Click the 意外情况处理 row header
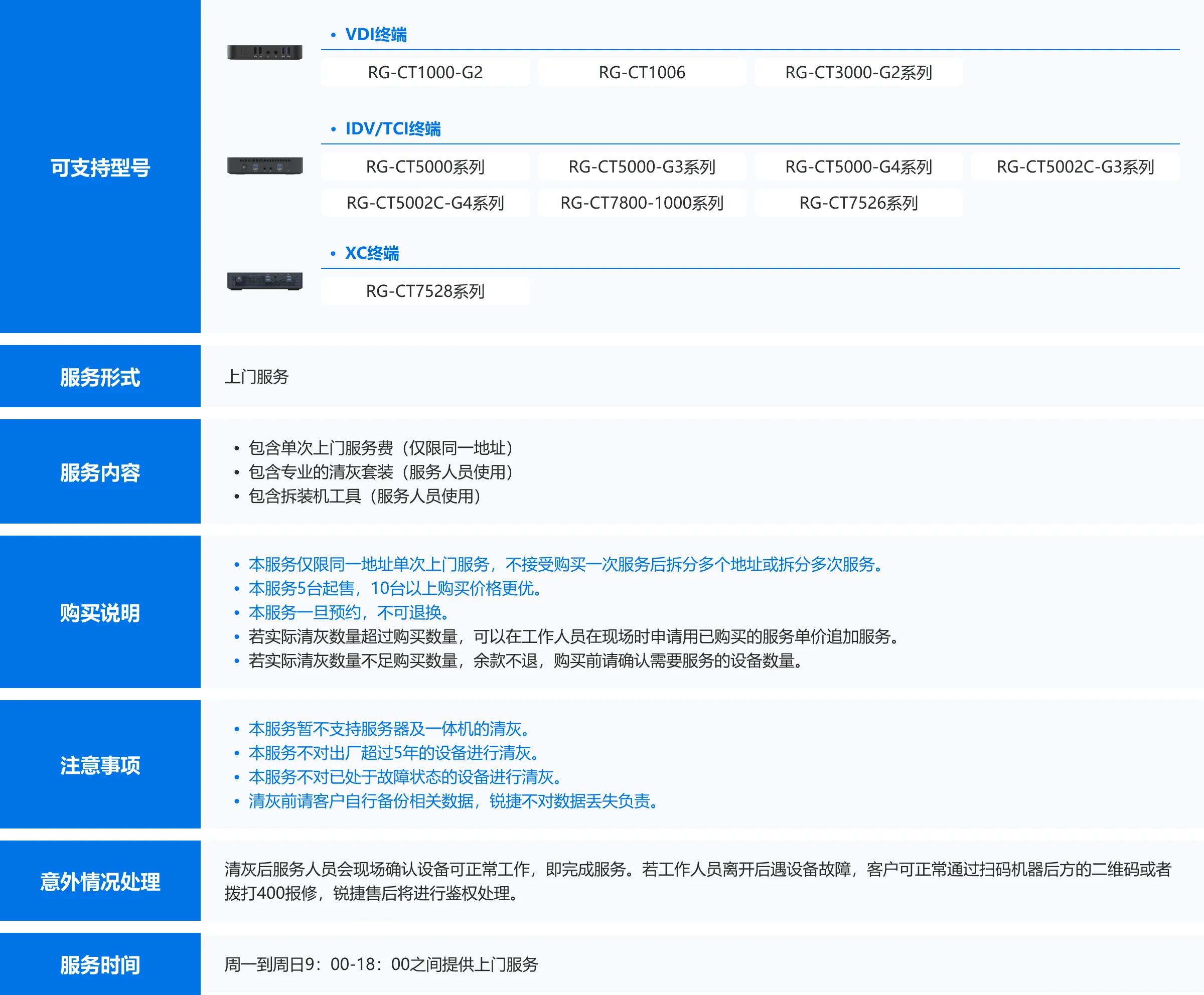Viewport: 1204px width, 995px height. (100, 881)
